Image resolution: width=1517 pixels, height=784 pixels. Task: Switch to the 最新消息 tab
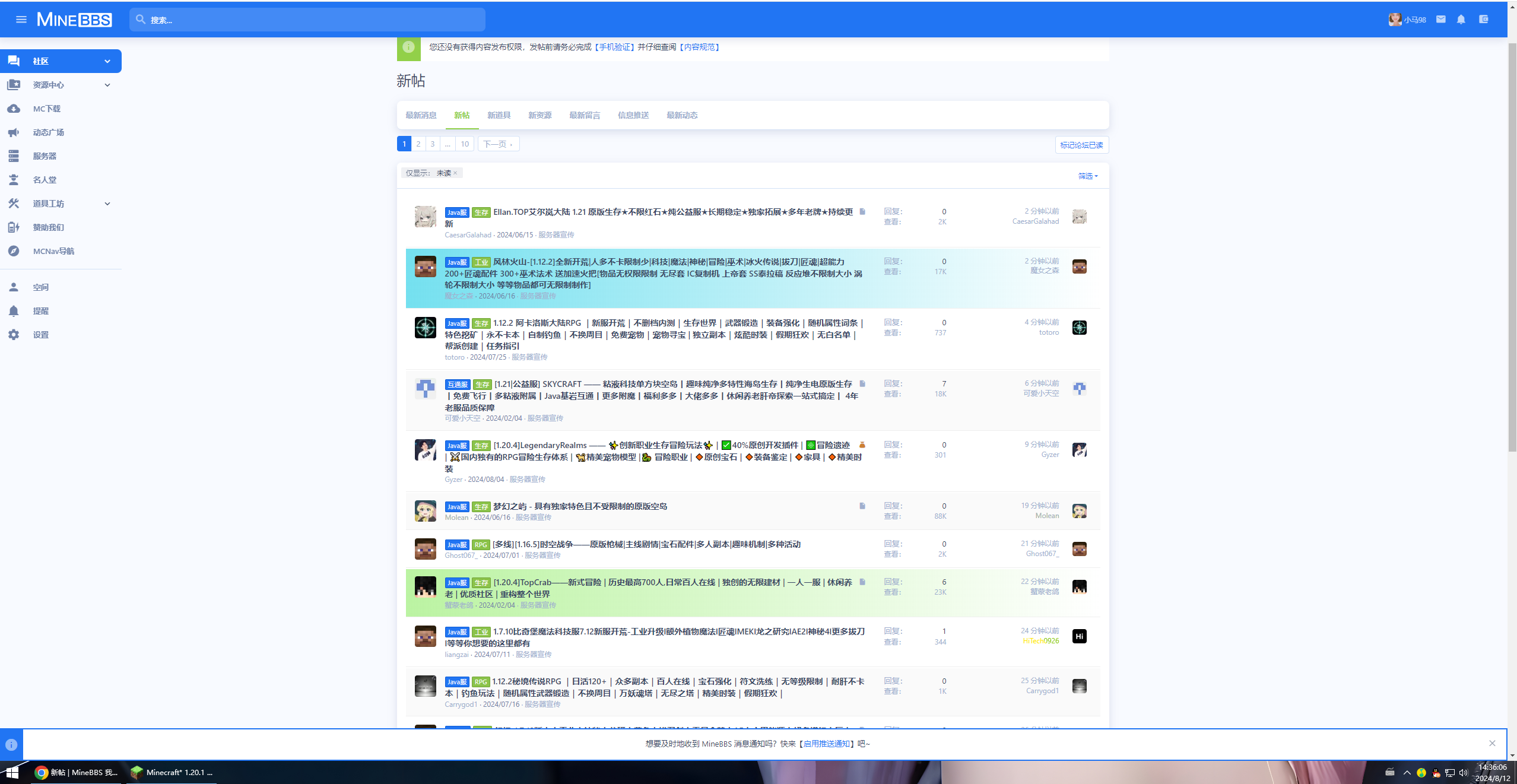point(421,115)
